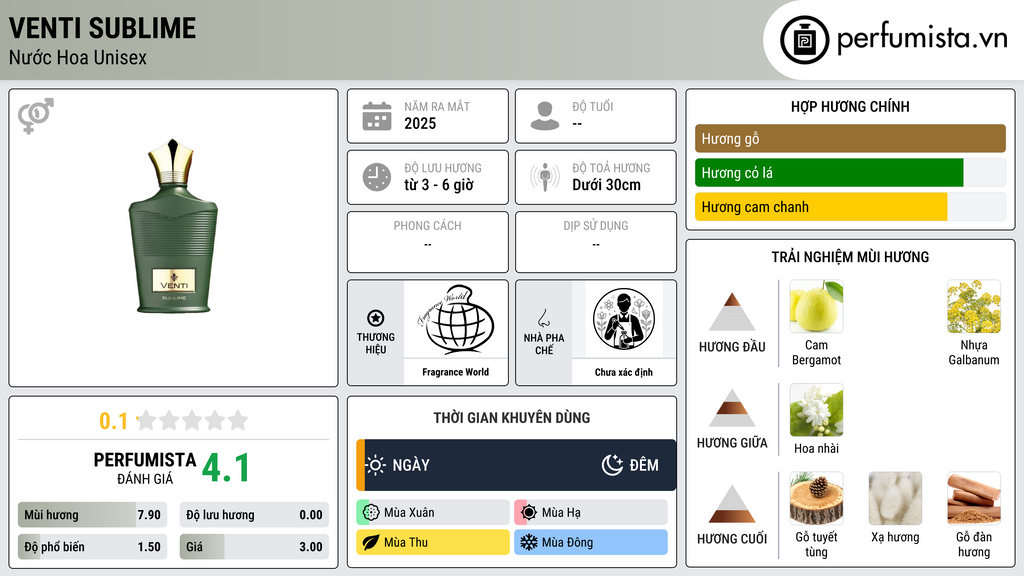Select the Mùa Xuân season chip
Image resolution: width=1024 pixels, height=576 pixels.
[432, 513]
